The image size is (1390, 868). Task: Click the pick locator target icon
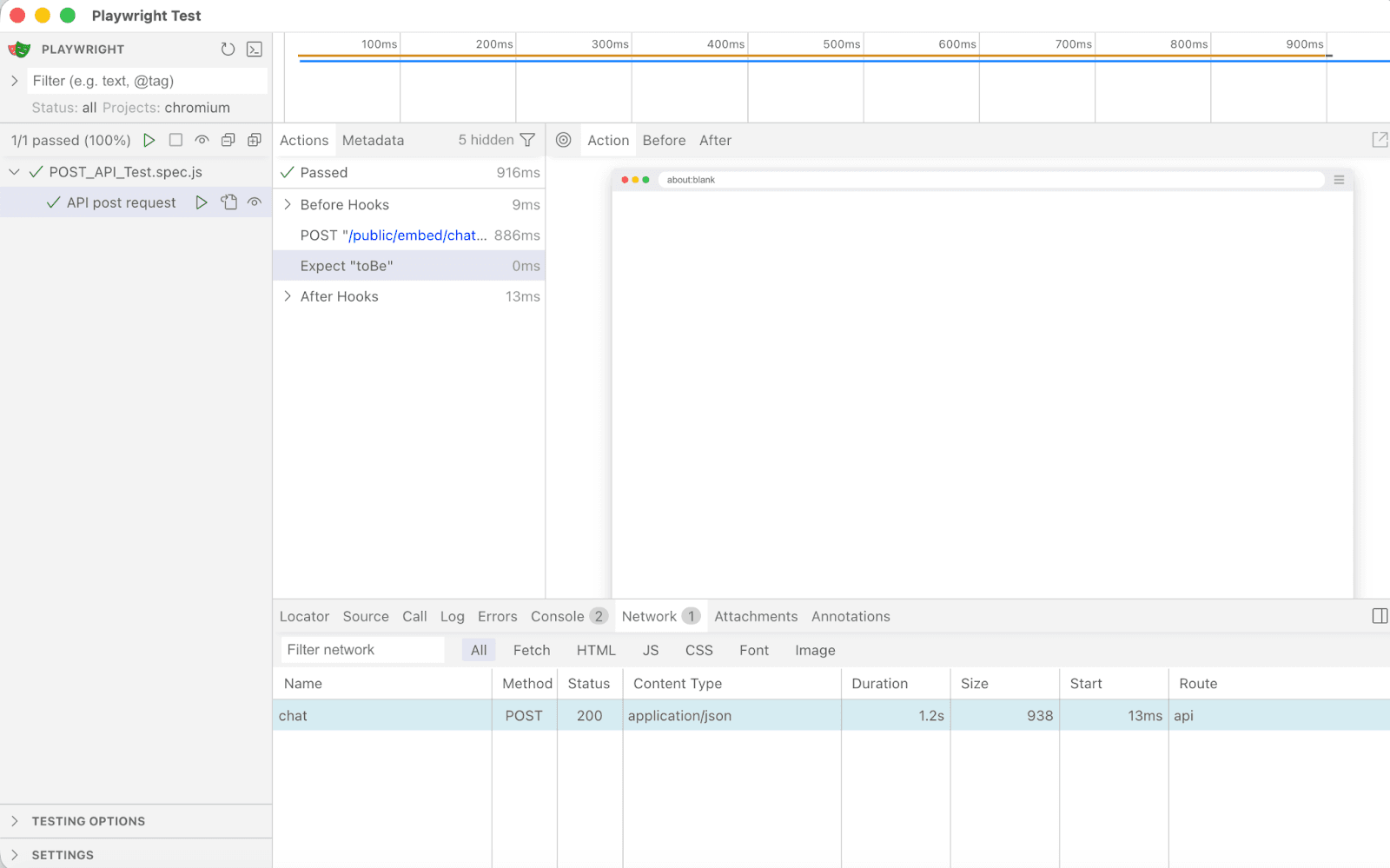564,140
